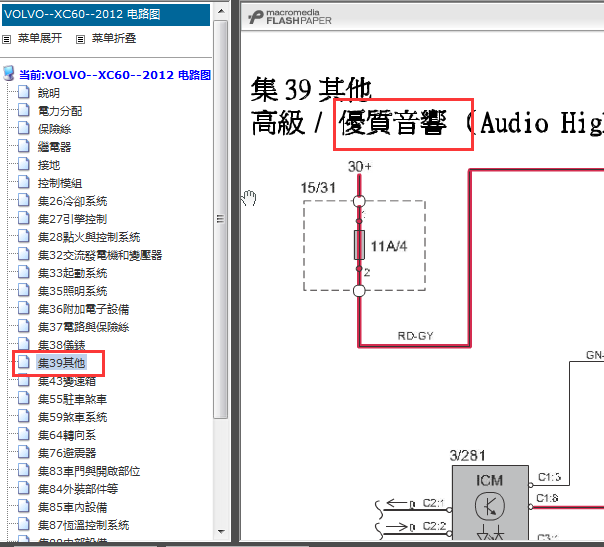Click the page icon beside 集84外裝部件等

pyautogui.click(x=24, y=488)
